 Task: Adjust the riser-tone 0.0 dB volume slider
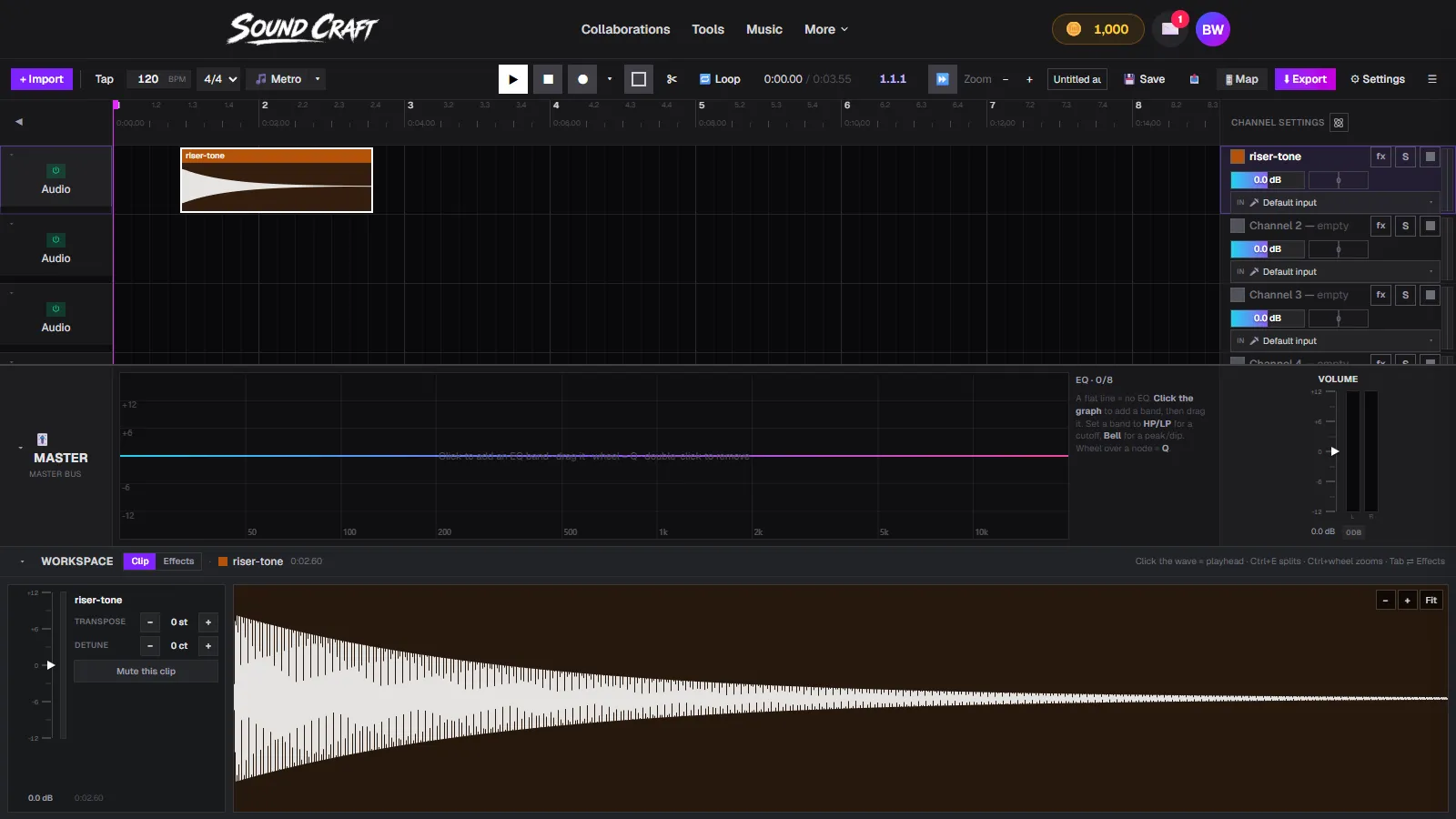1268,180
